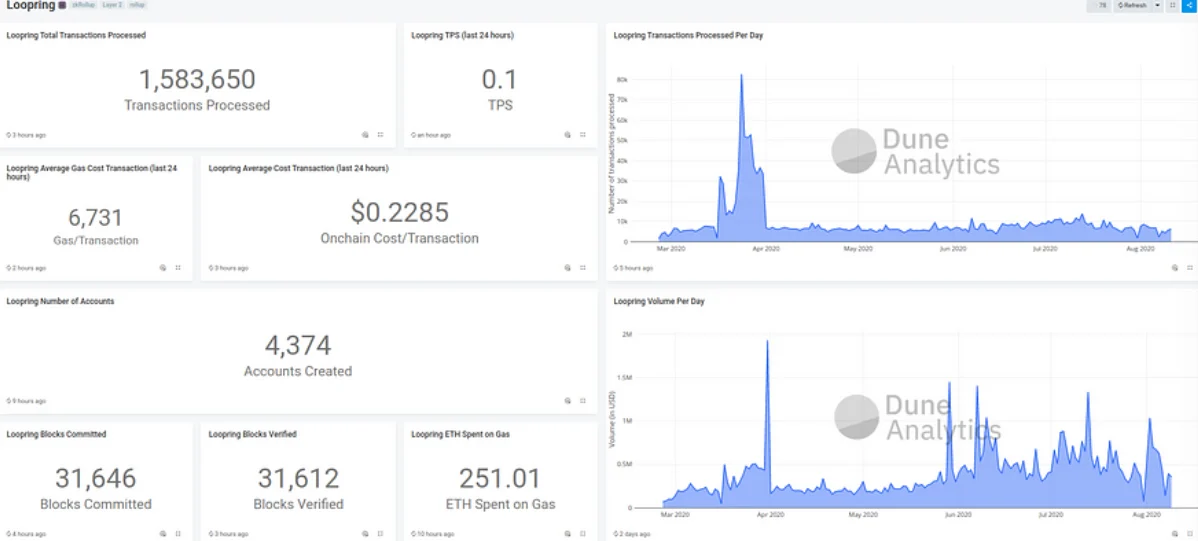This screenshot has width=1198, height=541.
Task: Expand ETH Spent on Gas widget four-square icon
Action: [582, 533]
